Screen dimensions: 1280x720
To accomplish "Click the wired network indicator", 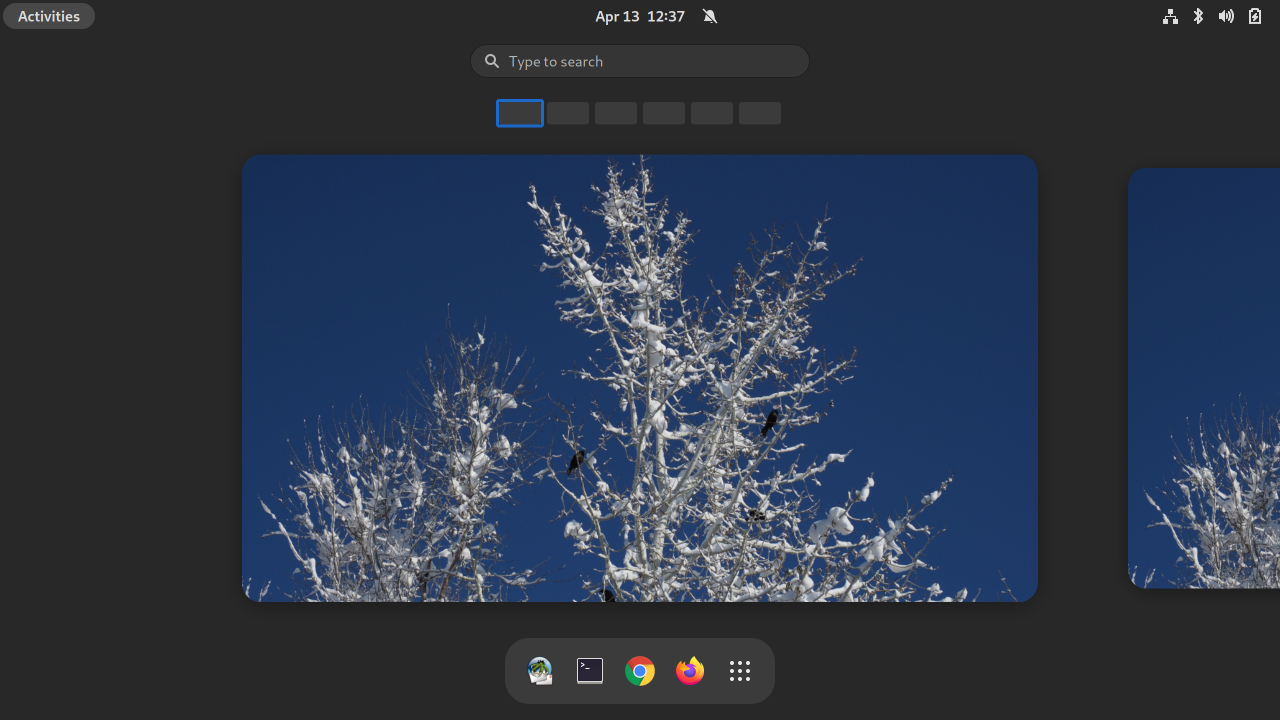I will point(1169,16).
